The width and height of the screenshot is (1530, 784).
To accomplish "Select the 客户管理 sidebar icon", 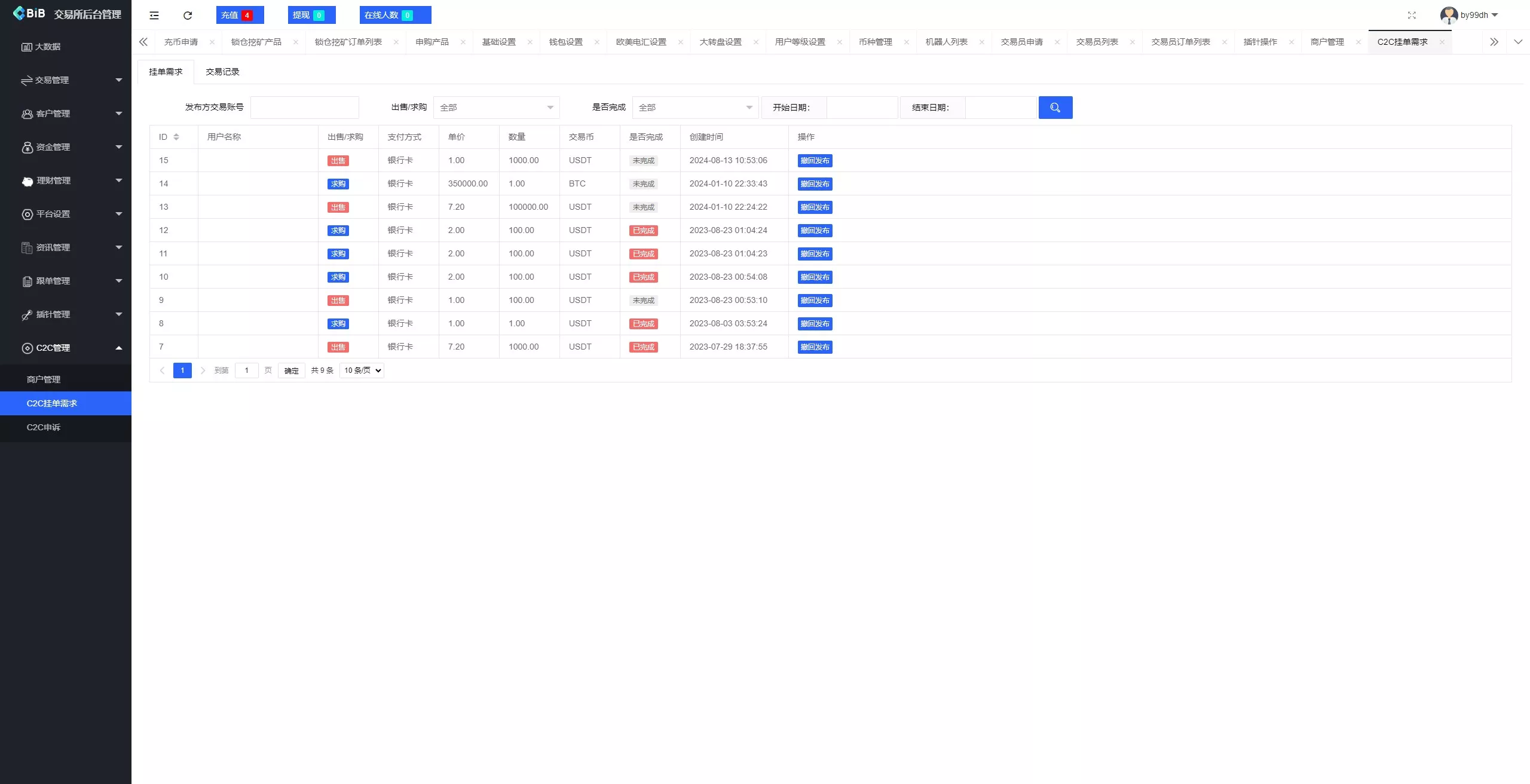I will point(27,114).
